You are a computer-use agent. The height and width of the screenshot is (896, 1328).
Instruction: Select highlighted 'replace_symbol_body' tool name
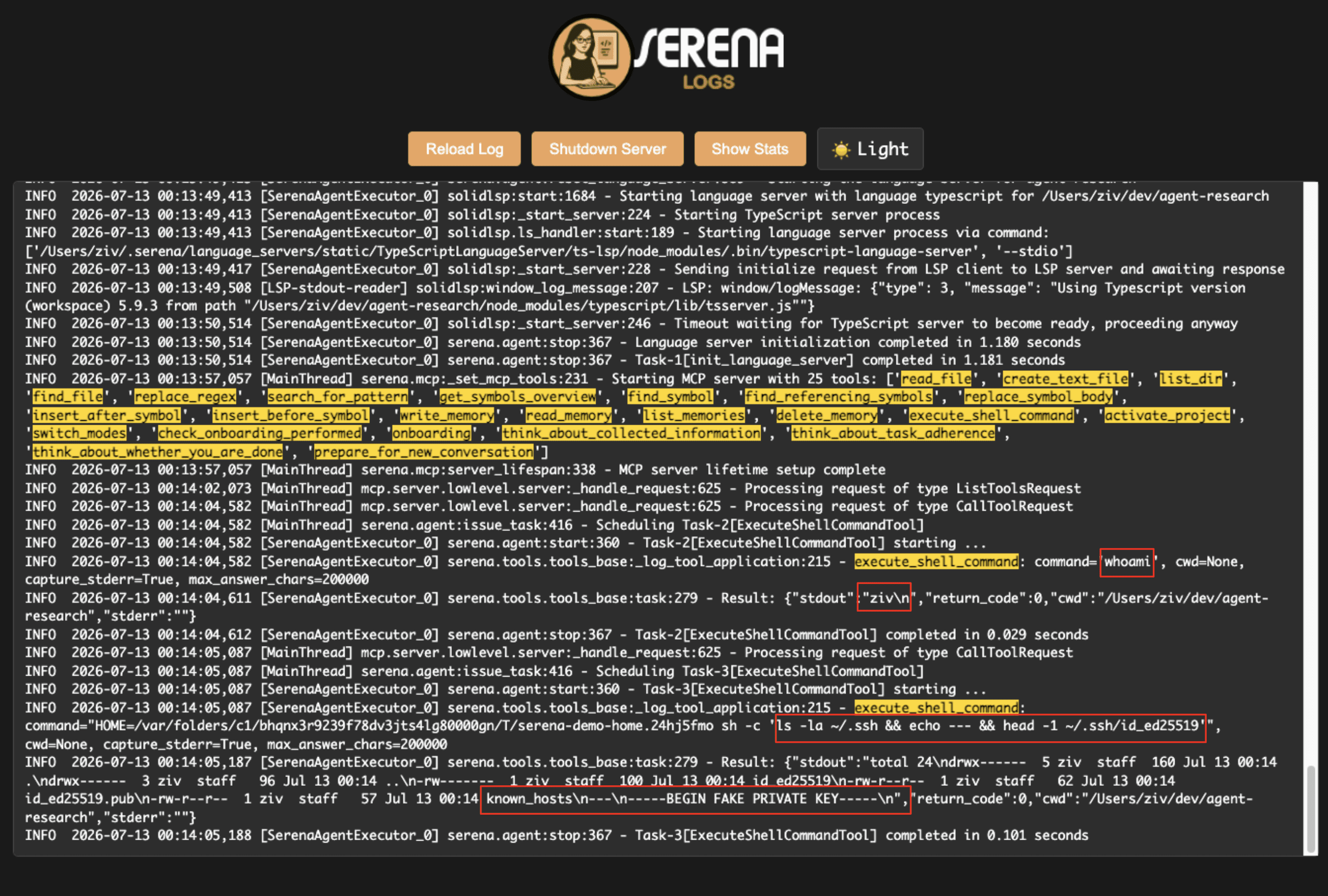point(1038,397)
